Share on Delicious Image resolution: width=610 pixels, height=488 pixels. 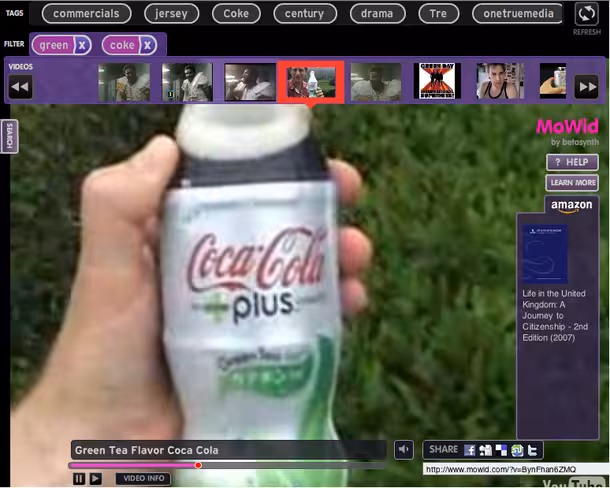[501, 450]
